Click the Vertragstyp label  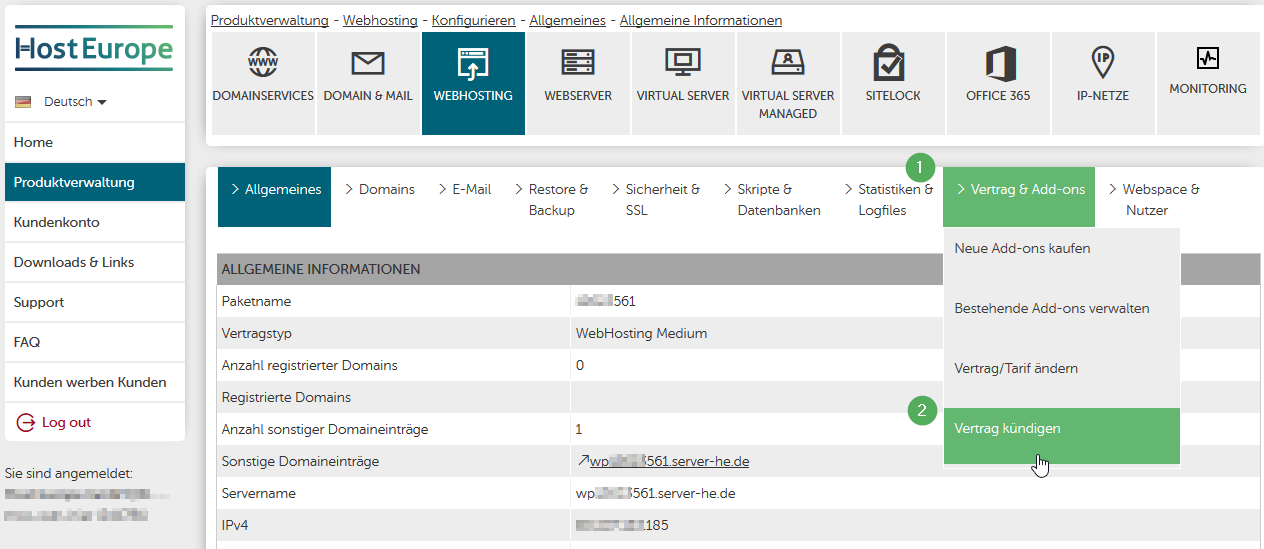pos(257,333)
